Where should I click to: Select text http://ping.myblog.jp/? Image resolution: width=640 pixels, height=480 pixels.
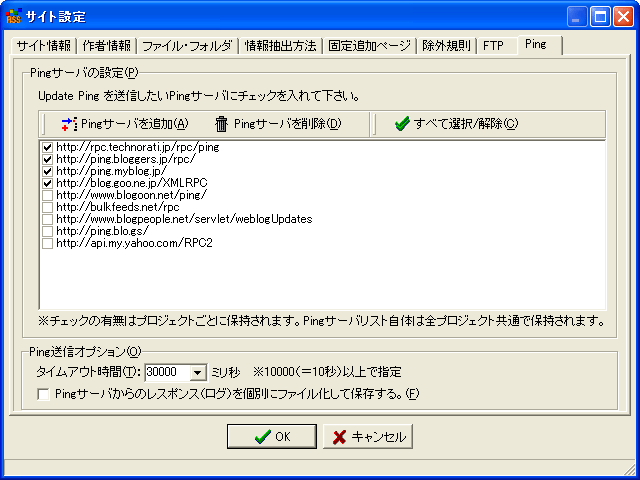click(x=111, y=171)
